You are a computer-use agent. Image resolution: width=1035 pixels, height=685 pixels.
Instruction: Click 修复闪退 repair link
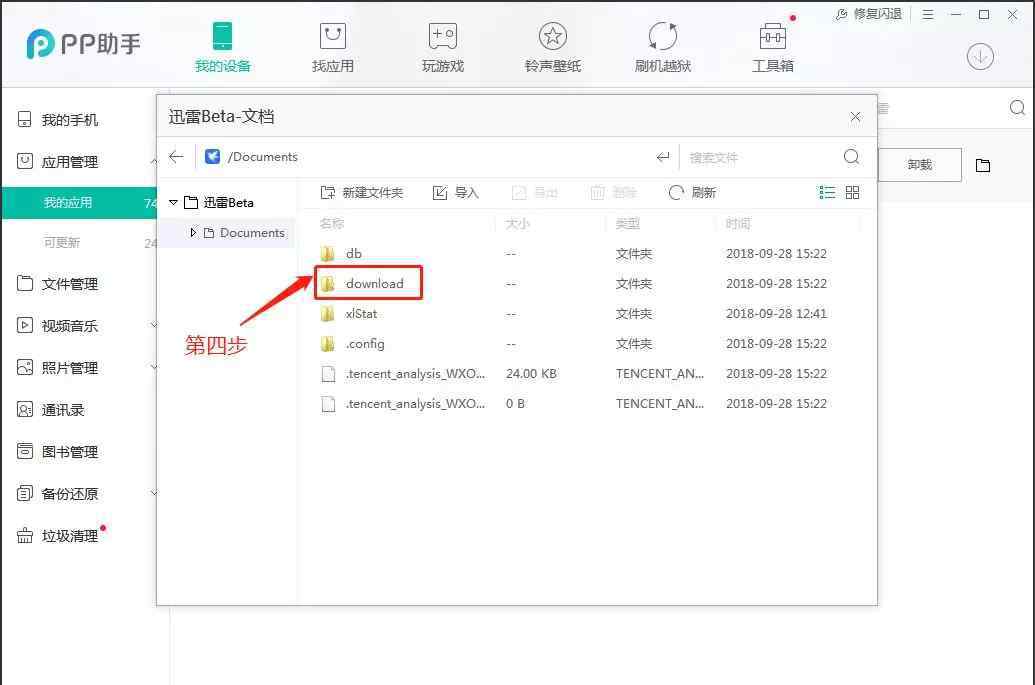(869, 14)
